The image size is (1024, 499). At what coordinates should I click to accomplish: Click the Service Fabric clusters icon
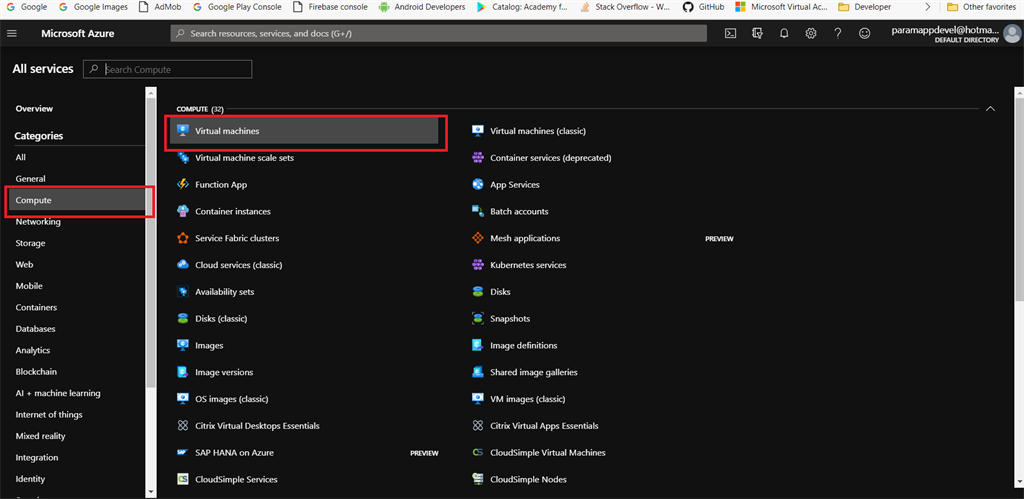click(x=183, y=238)
